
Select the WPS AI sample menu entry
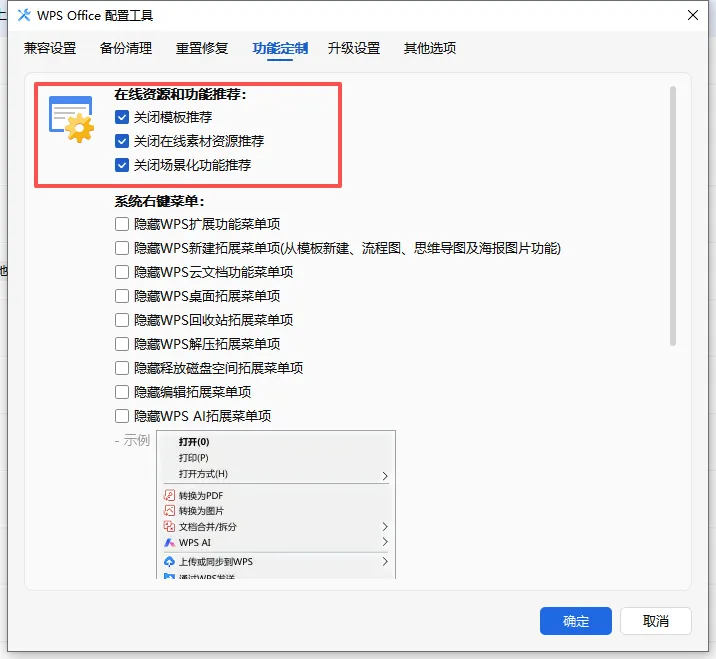point(195,543)
